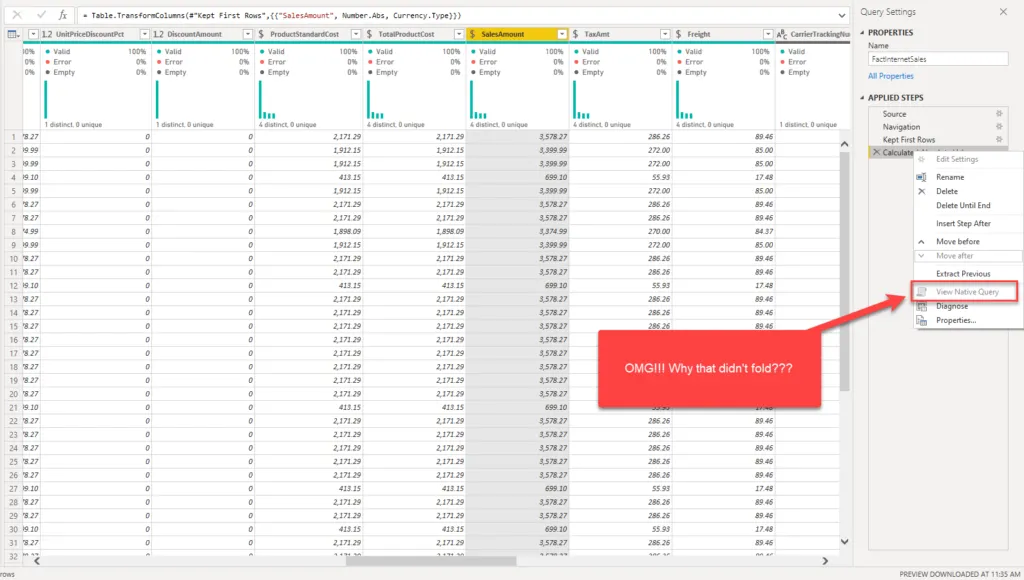Open the UnitPriceDiscountPct column filter dropdown
Screen dimensions: 1024x580
click(x=144, y=34)
